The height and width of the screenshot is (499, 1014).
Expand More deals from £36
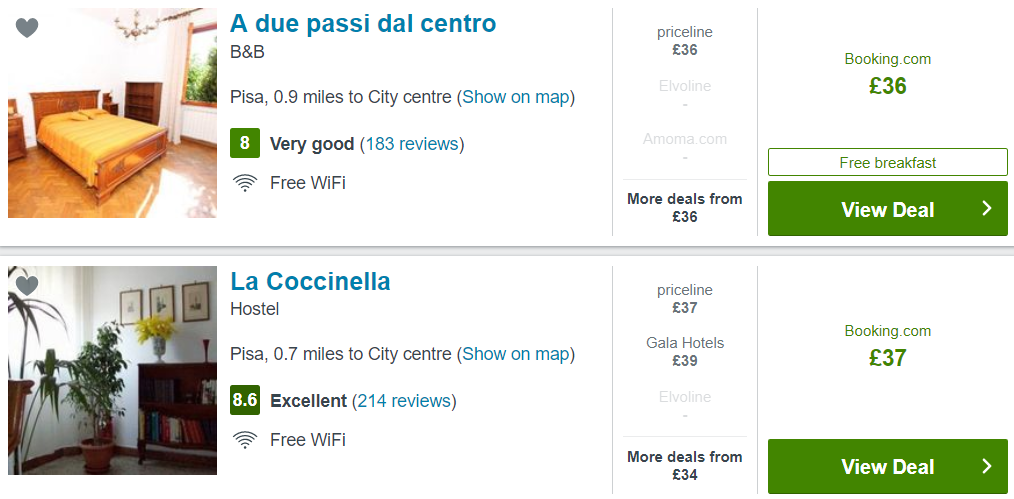pos(685,207)
